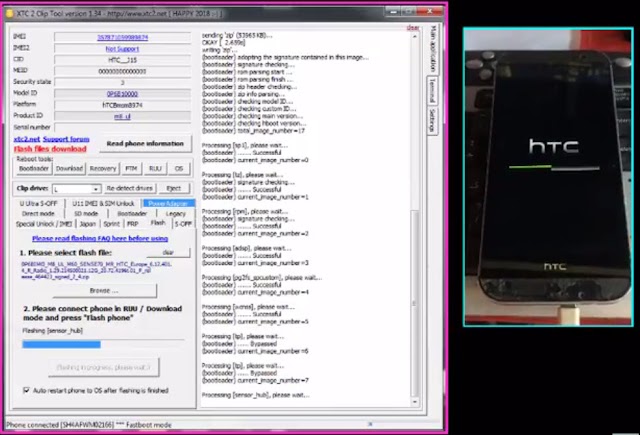Click the Download reboot button

(69, 168)
